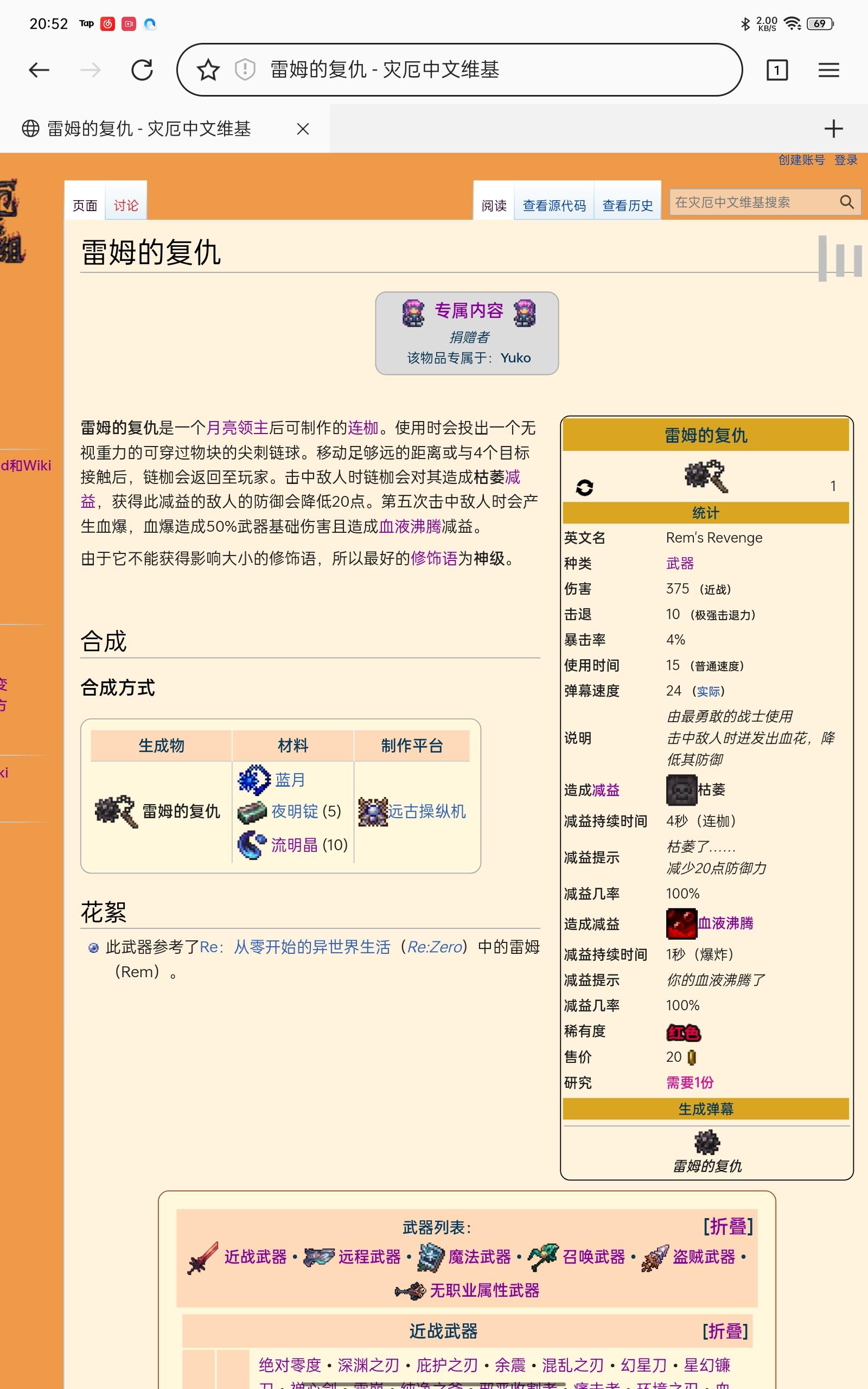Open the 深渊之刃 weapon link

point(368,1365)
